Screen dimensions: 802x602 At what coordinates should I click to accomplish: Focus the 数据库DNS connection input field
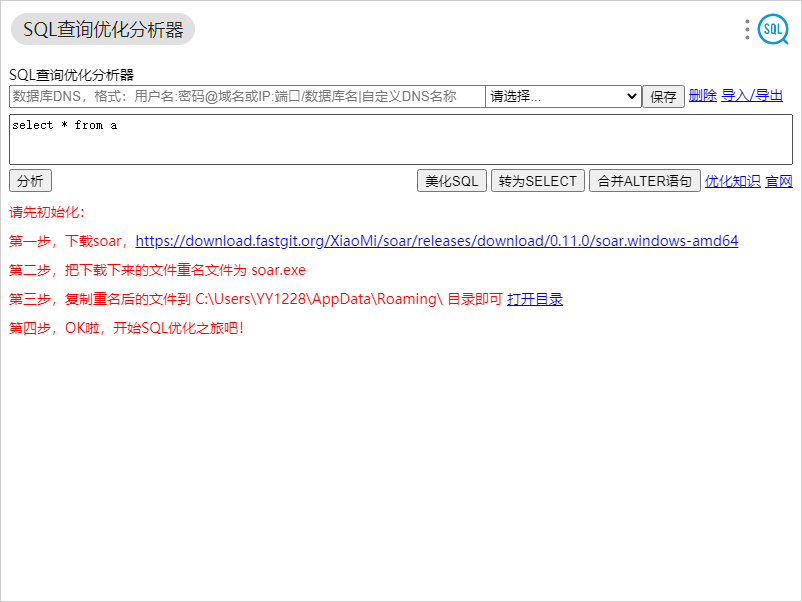247,96
